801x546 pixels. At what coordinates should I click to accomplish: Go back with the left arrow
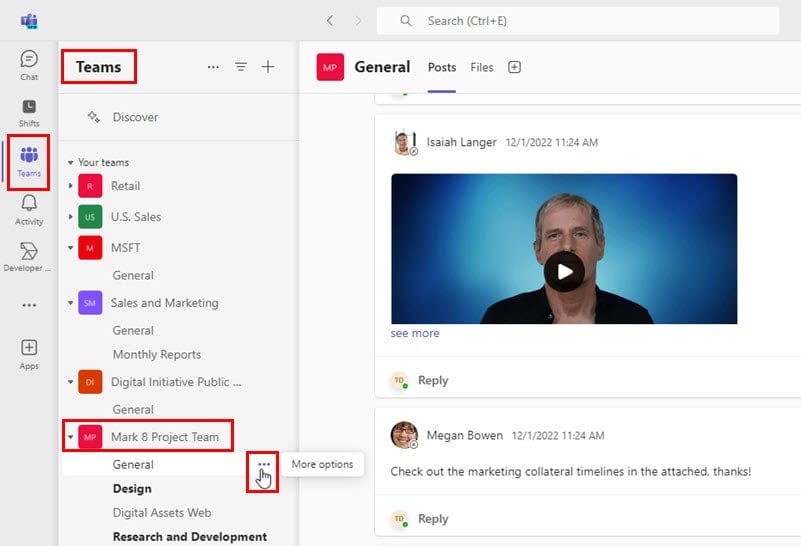pos(330,20)
